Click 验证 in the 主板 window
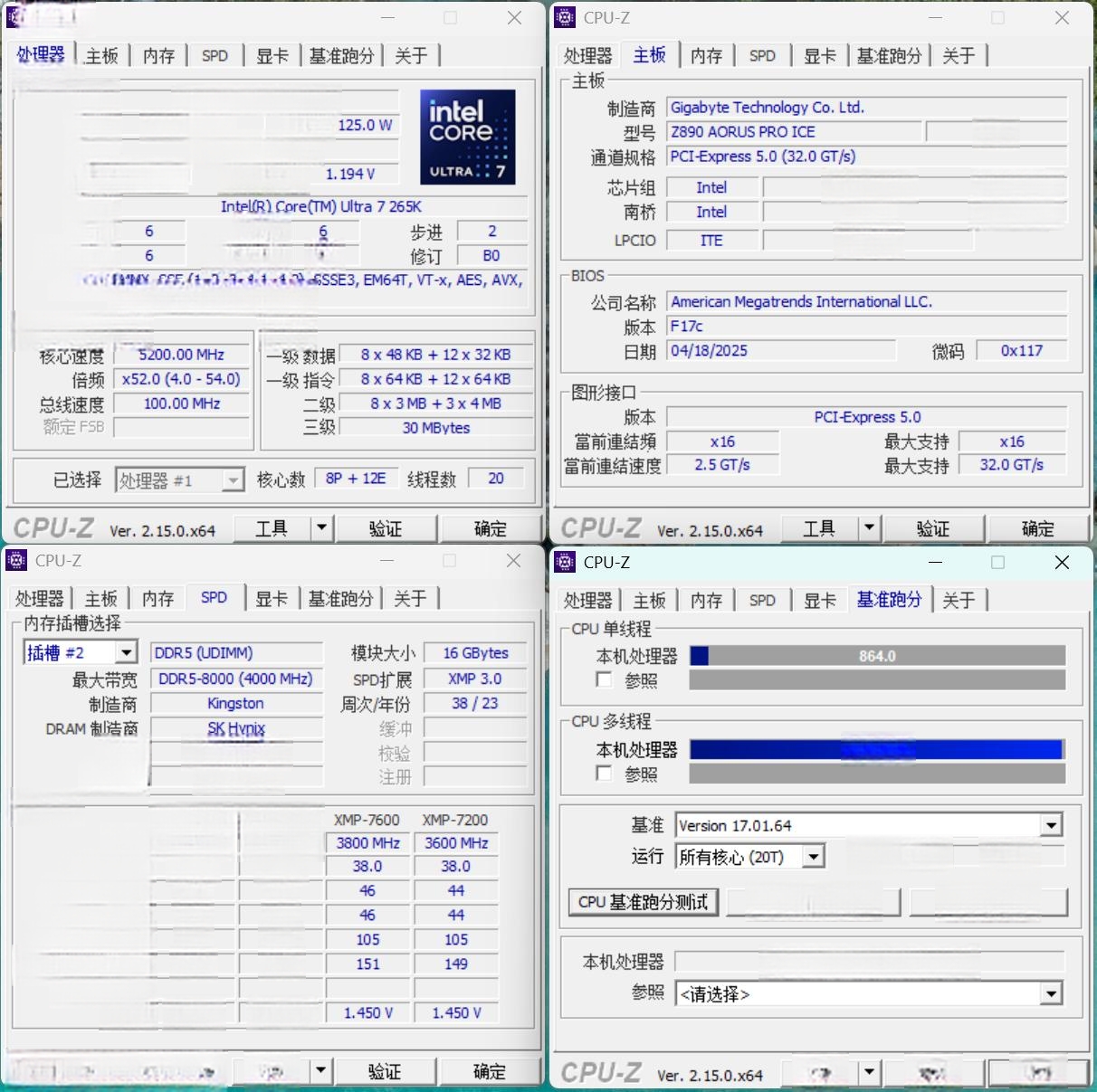Image resolution: width=1097 pixels, height=1092 pixels. point(933,527)
